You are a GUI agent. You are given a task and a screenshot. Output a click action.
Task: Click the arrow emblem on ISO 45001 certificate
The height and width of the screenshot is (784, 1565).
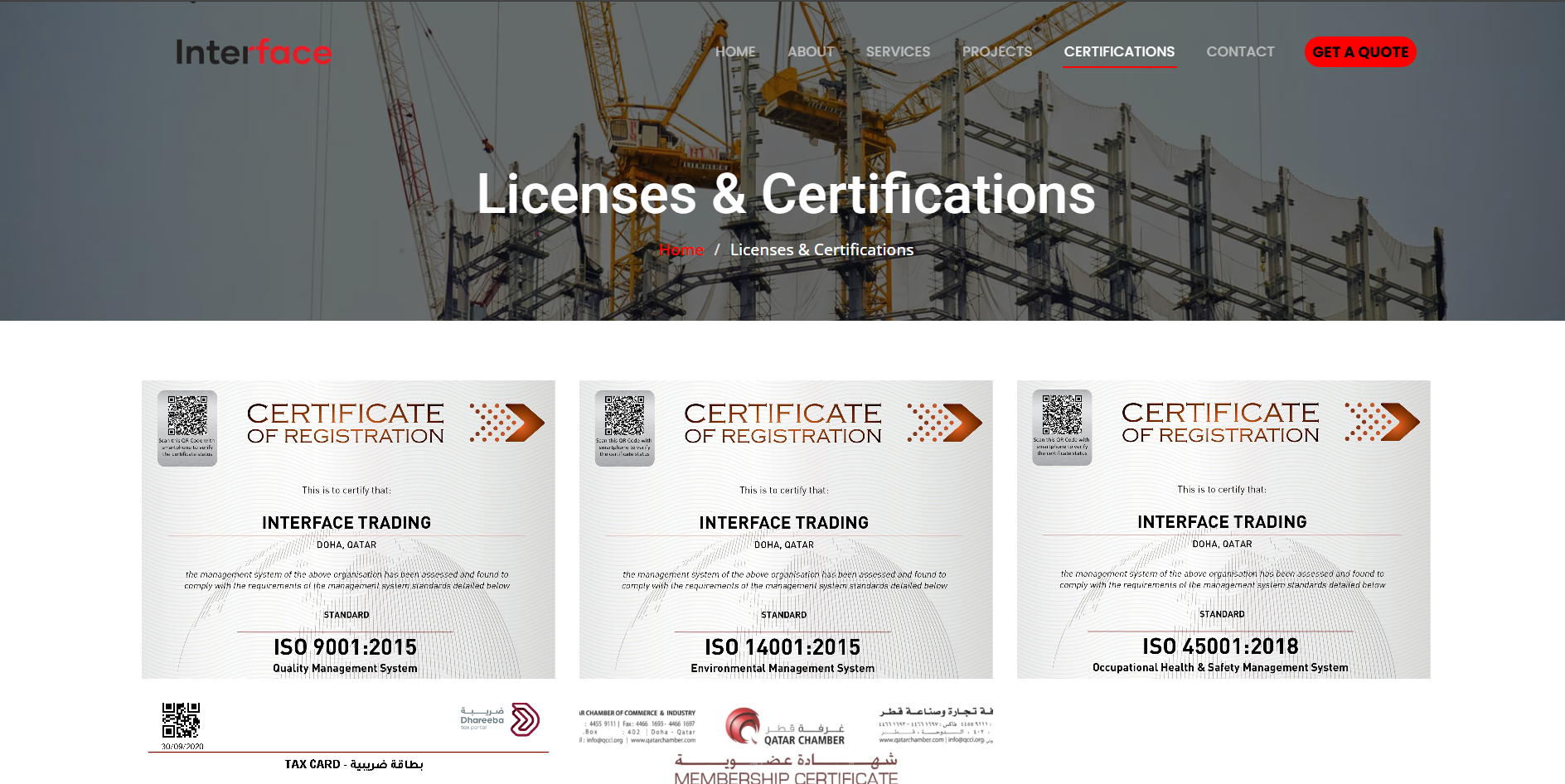coord(1382,422)
